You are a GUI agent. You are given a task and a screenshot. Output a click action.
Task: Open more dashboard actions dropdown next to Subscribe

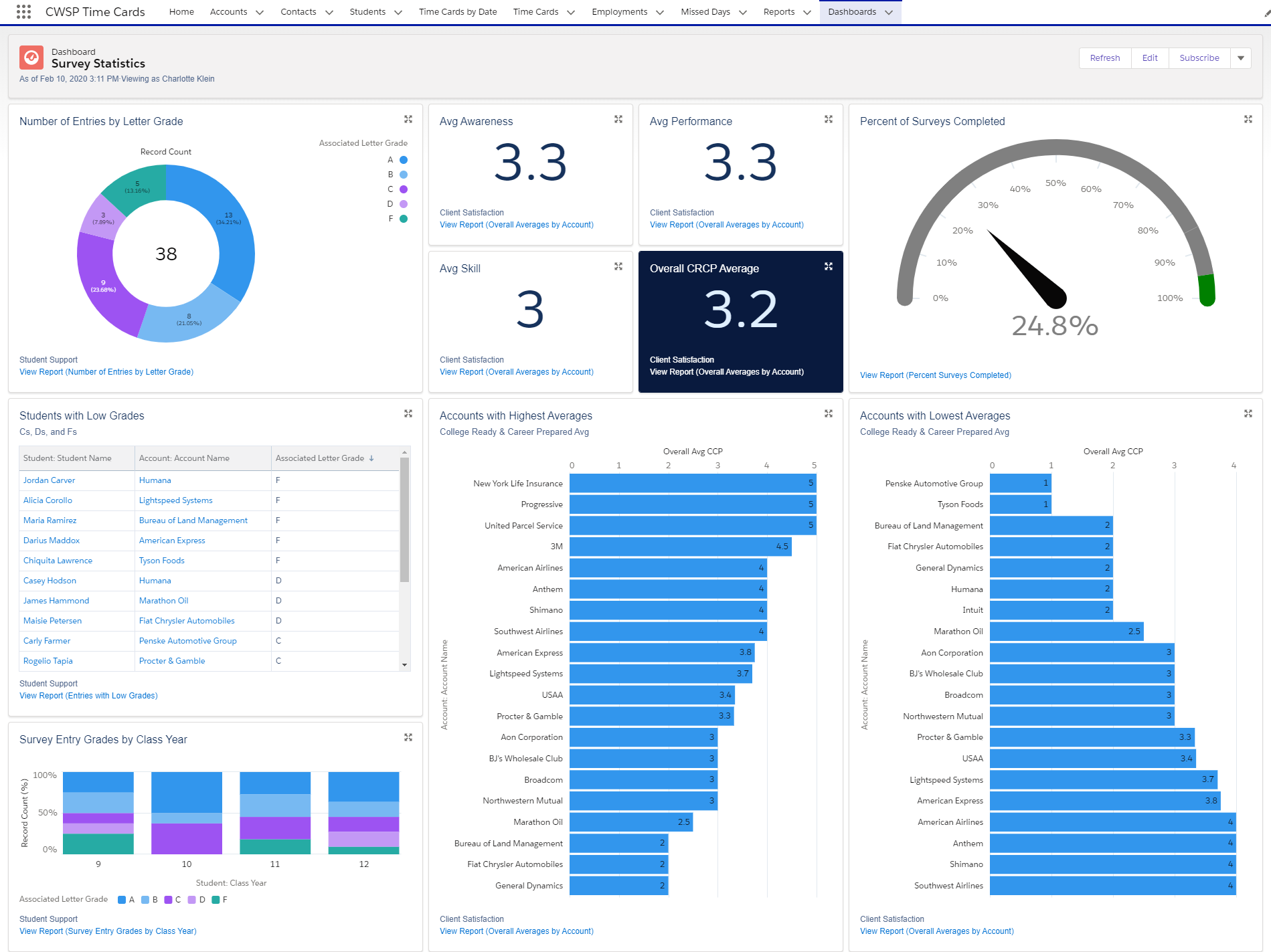tap(1241, 58)
